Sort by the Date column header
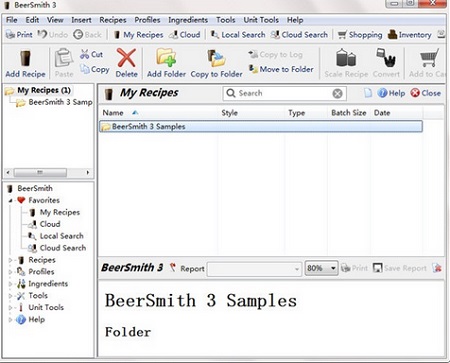 tap(397, 113)
